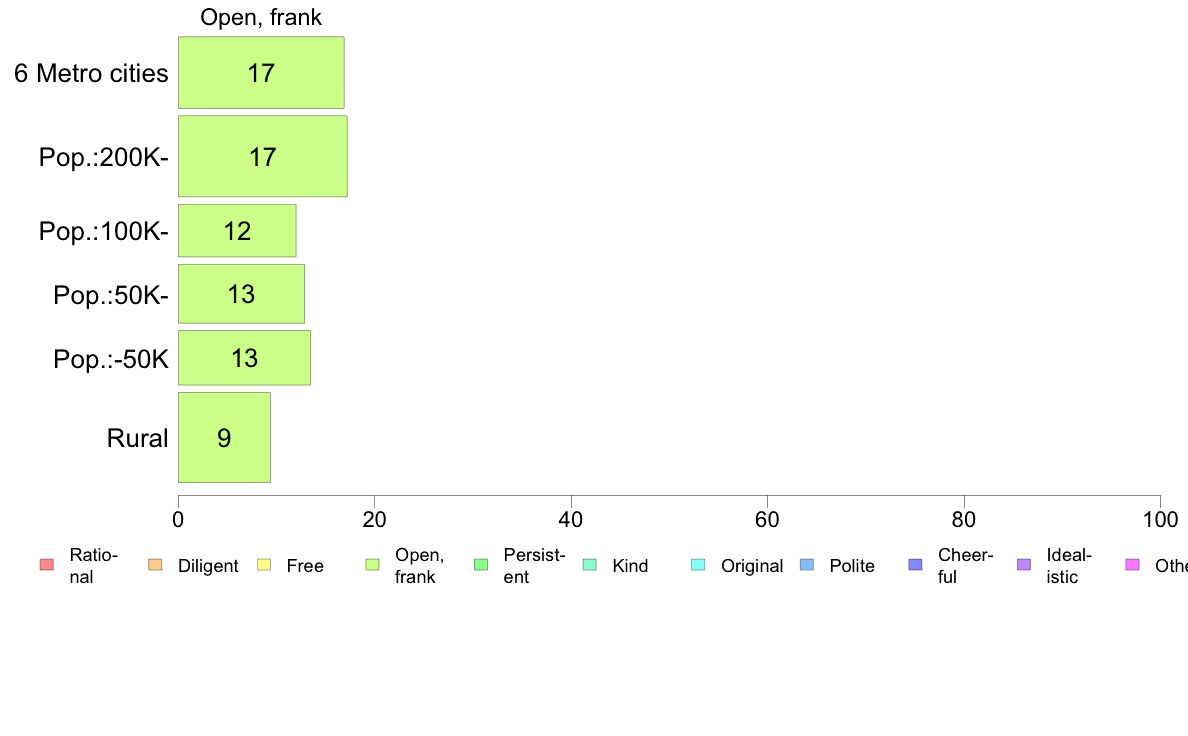
Task: Click the Original legend cyan swatch
Action: click(699, 565)
